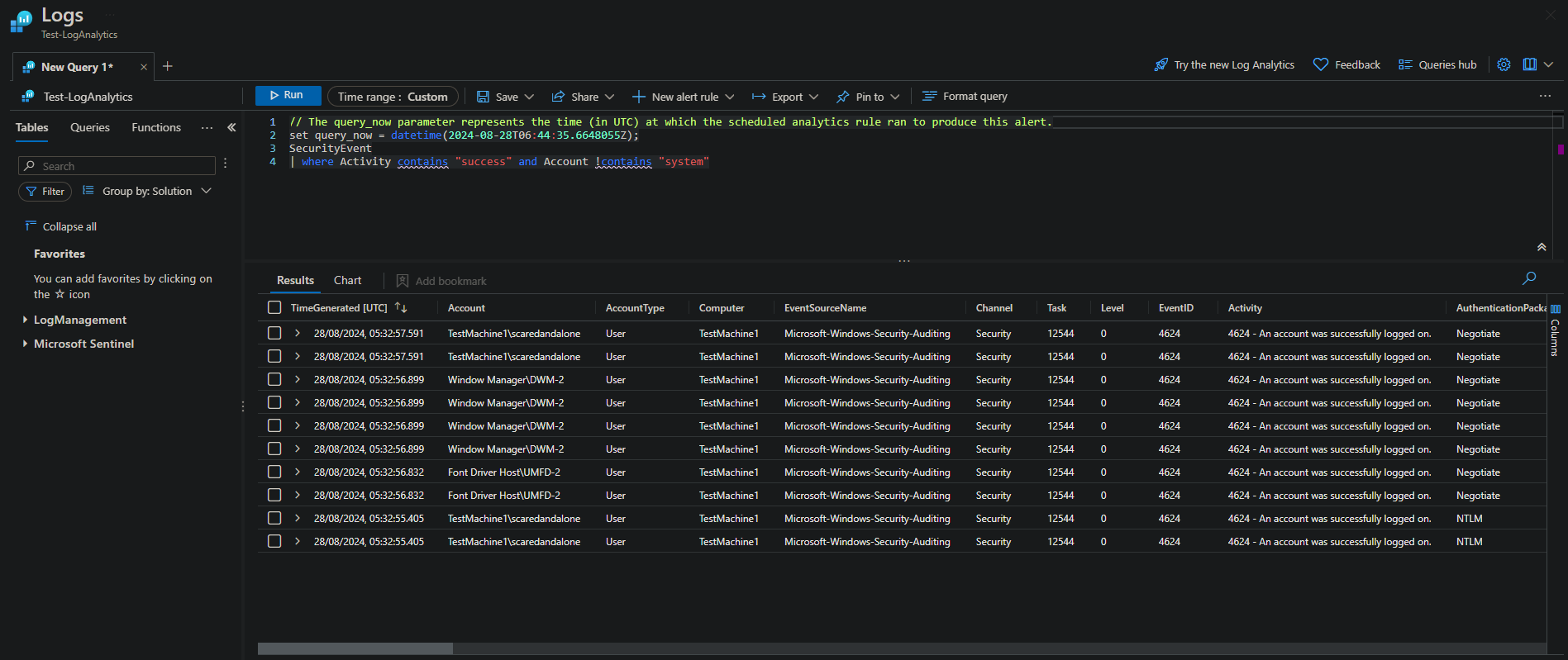Viewport: 1568px width, 660px height.
Task: Run the query
Action: coord(288,96)
